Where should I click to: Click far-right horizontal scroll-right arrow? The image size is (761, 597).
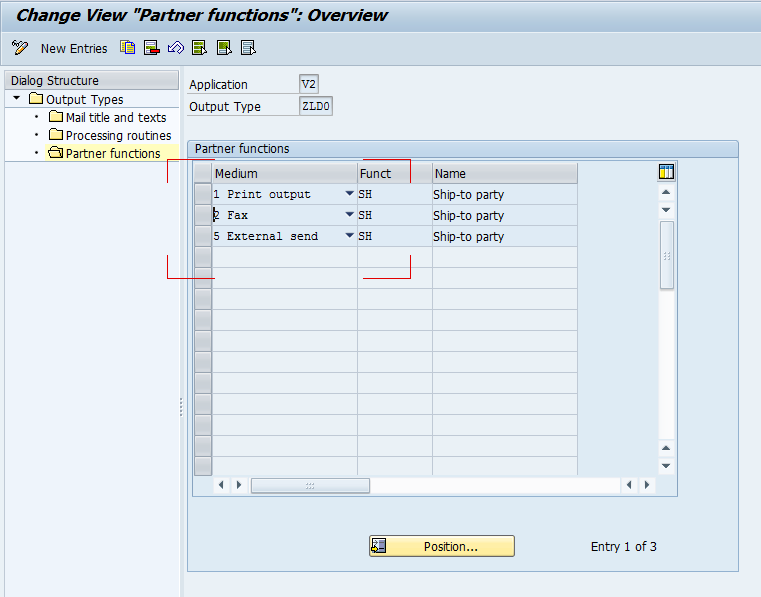tap(646, 485)
